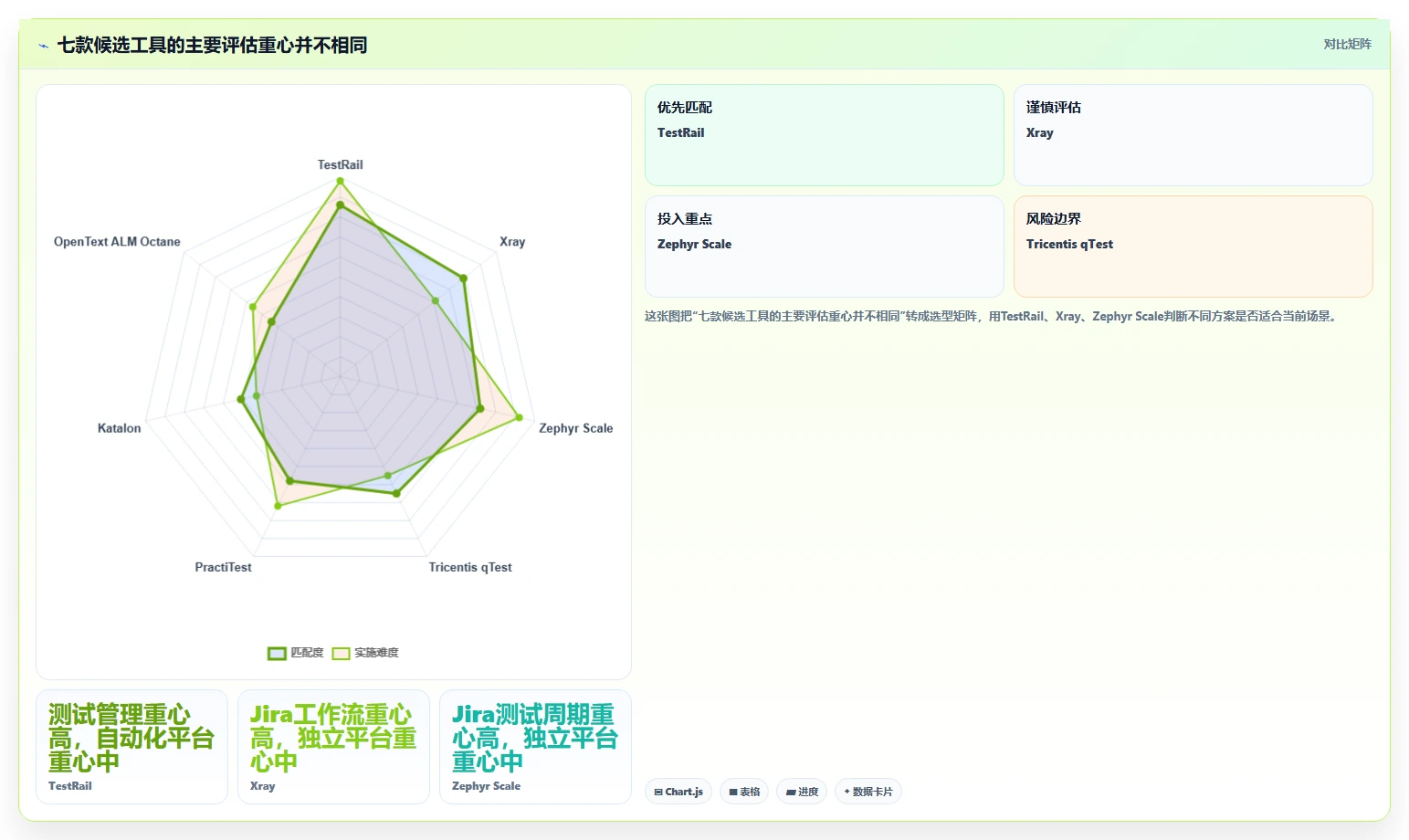Click the TestRail axis label on radar chart

click(x=340, y=165)
